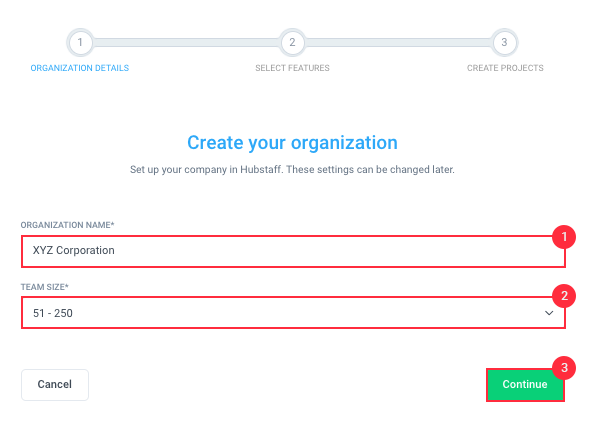The height and width of the screenshot is (430, 592).
Task: Click the step 3 circle in the progress tracker
Action: (x=504, y=42)
